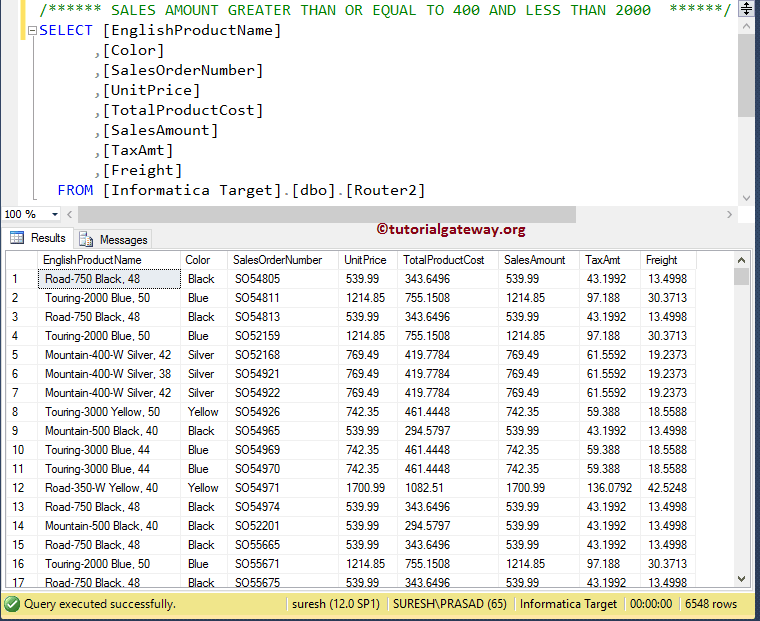
Task: Click the results vertical scrollbar thumb
Action: (741, 277)
